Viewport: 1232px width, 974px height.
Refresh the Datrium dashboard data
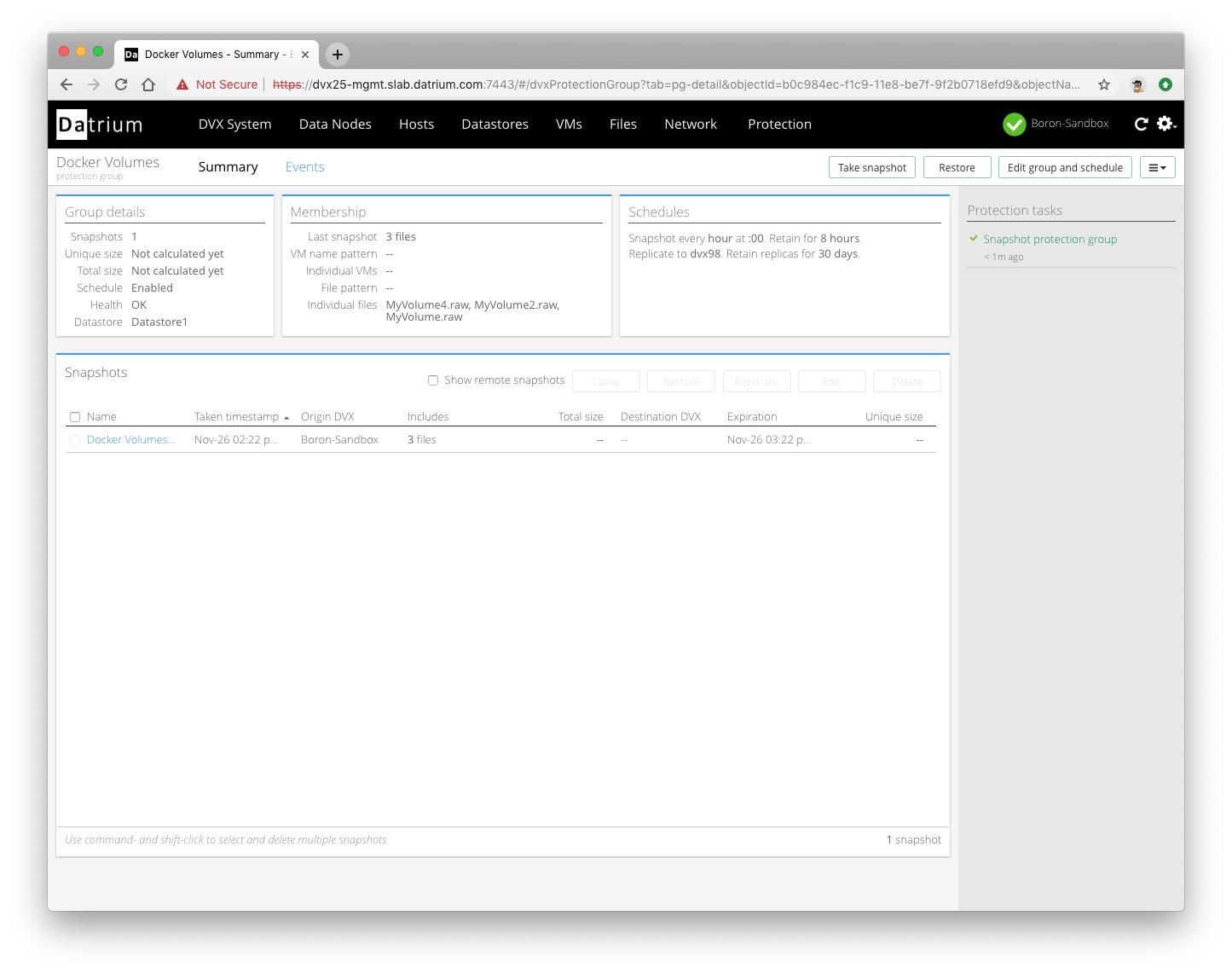point(1141,124)
